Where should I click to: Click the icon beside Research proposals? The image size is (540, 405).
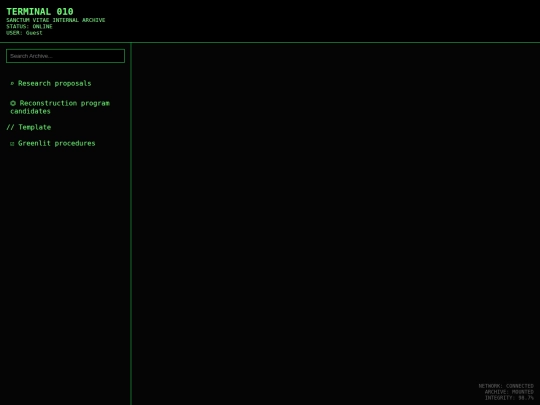12,83
